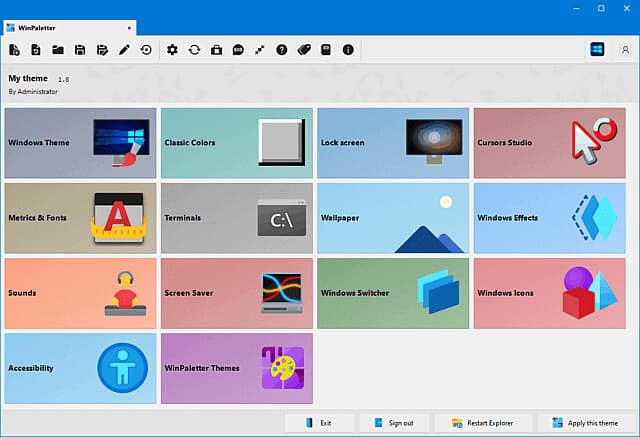The height and width of the screenshot is (437, 640).
Task: Open the Accessibility tile
Action: coord(80,368)
